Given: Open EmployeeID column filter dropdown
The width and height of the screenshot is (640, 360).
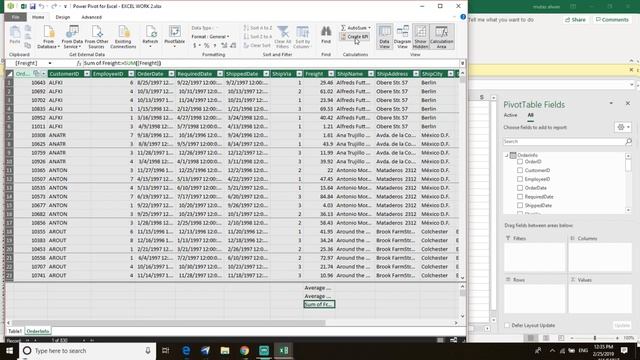Looking at the screenshot, I should point(131,74).
